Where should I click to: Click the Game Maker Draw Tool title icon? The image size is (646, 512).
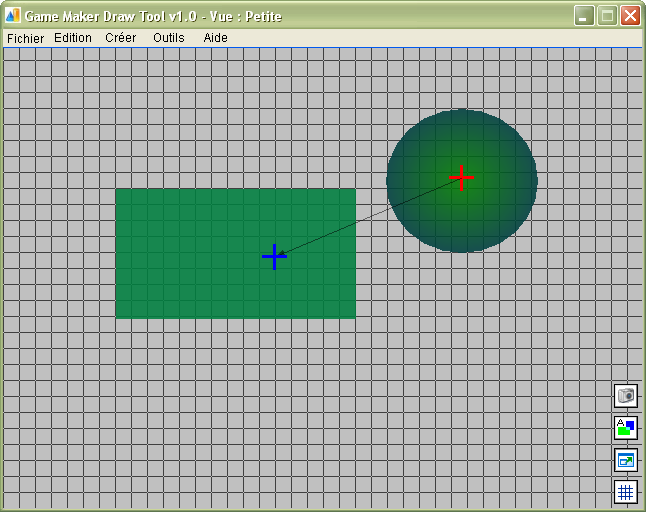[13, 15]
